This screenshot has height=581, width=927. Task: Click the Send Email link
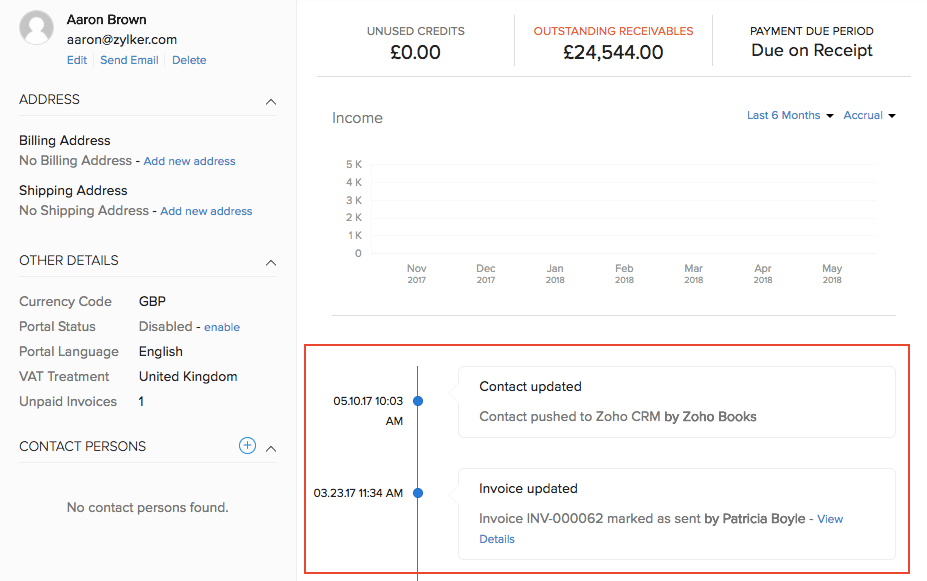pos(129,60)
